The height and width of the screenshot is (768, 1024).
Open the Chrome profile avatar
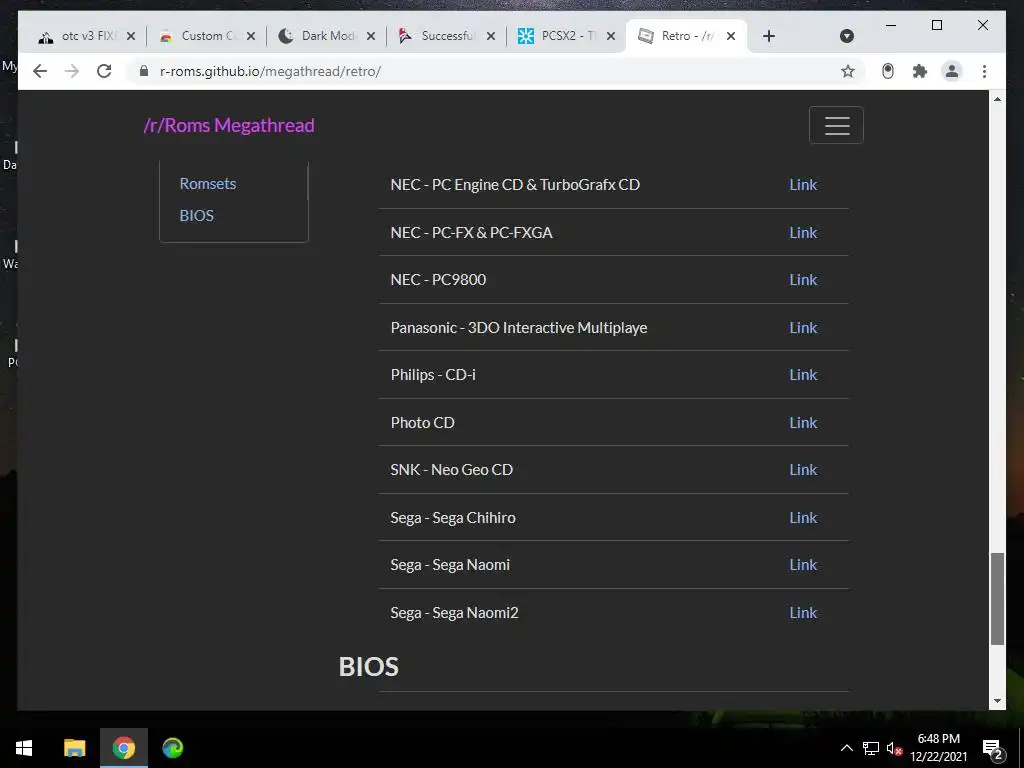[x=952, y=71]
